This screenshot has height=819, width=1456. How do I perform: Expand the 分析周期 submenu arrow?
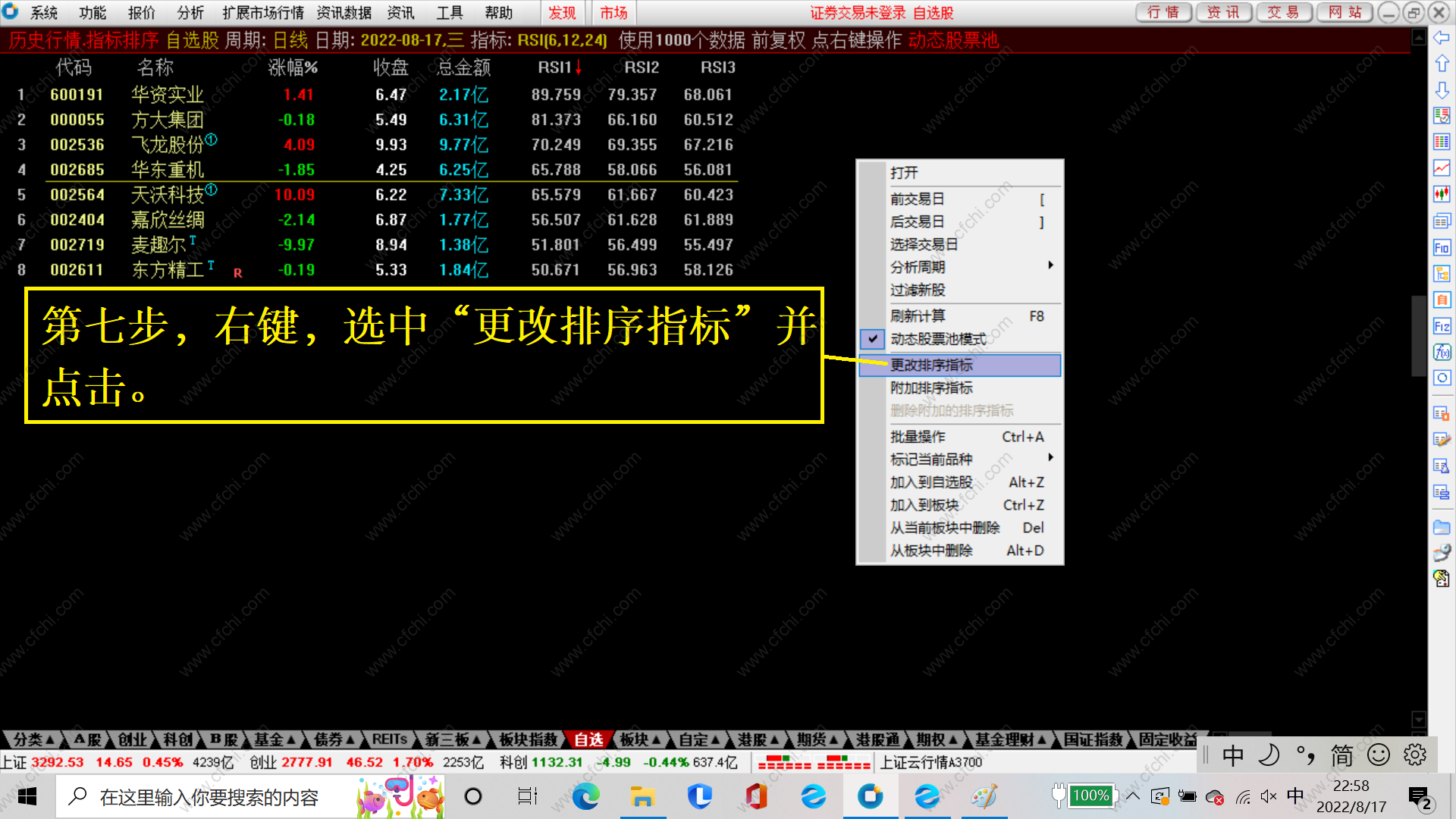point(1050,265)
